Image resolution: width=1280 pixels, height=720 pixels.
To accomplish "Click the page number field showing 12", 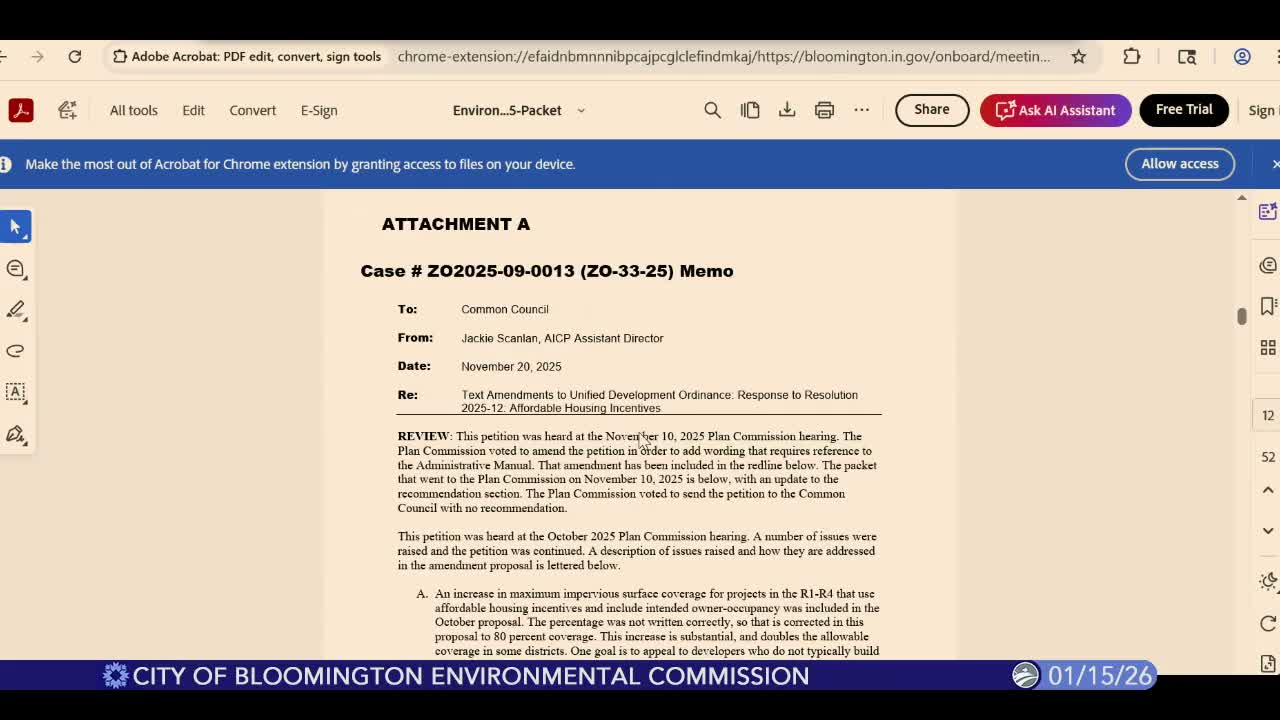I will click(x=1267, y=415).
